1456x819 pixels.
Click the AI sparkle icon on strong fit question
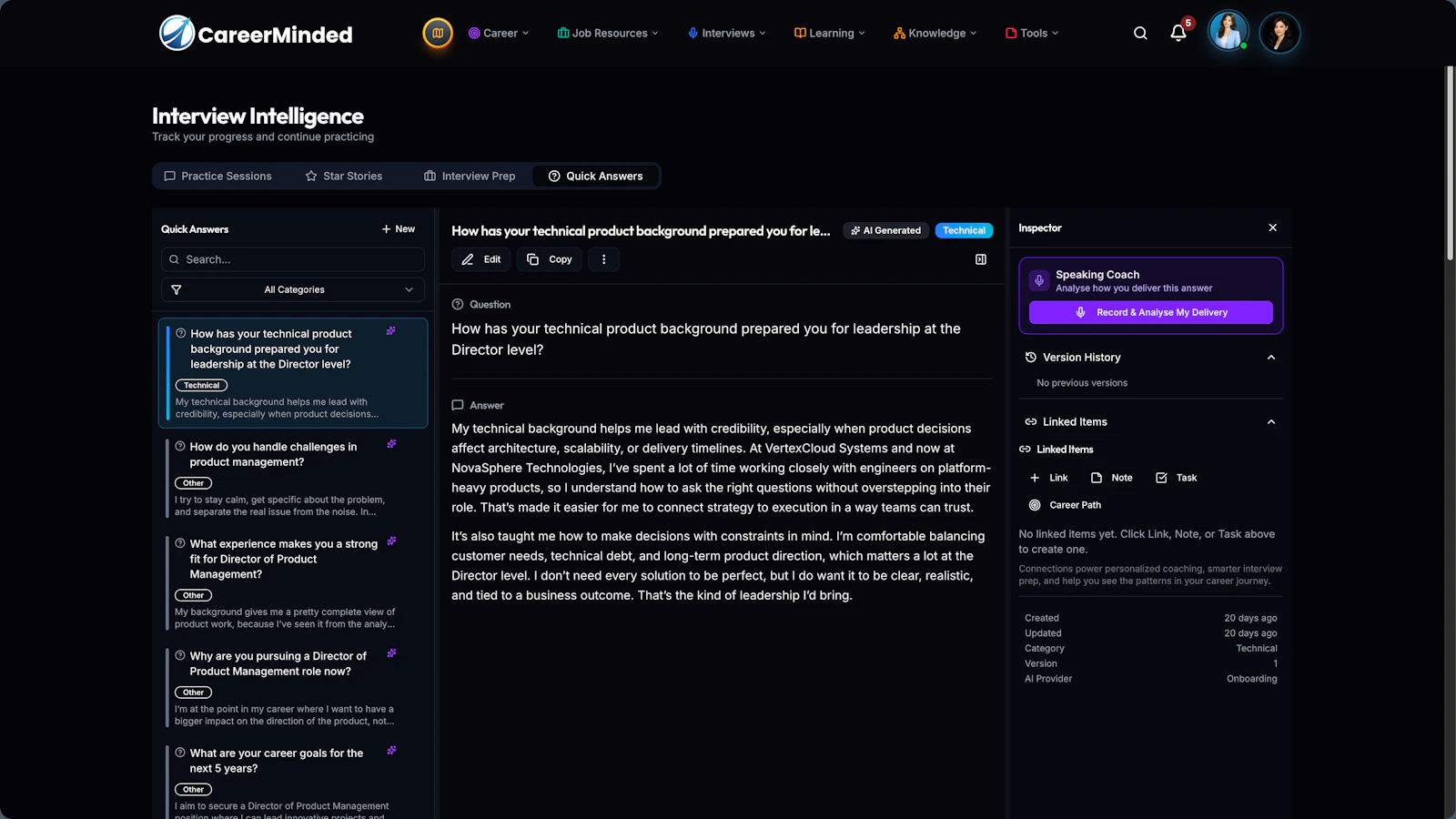click(x=391, y=541)
